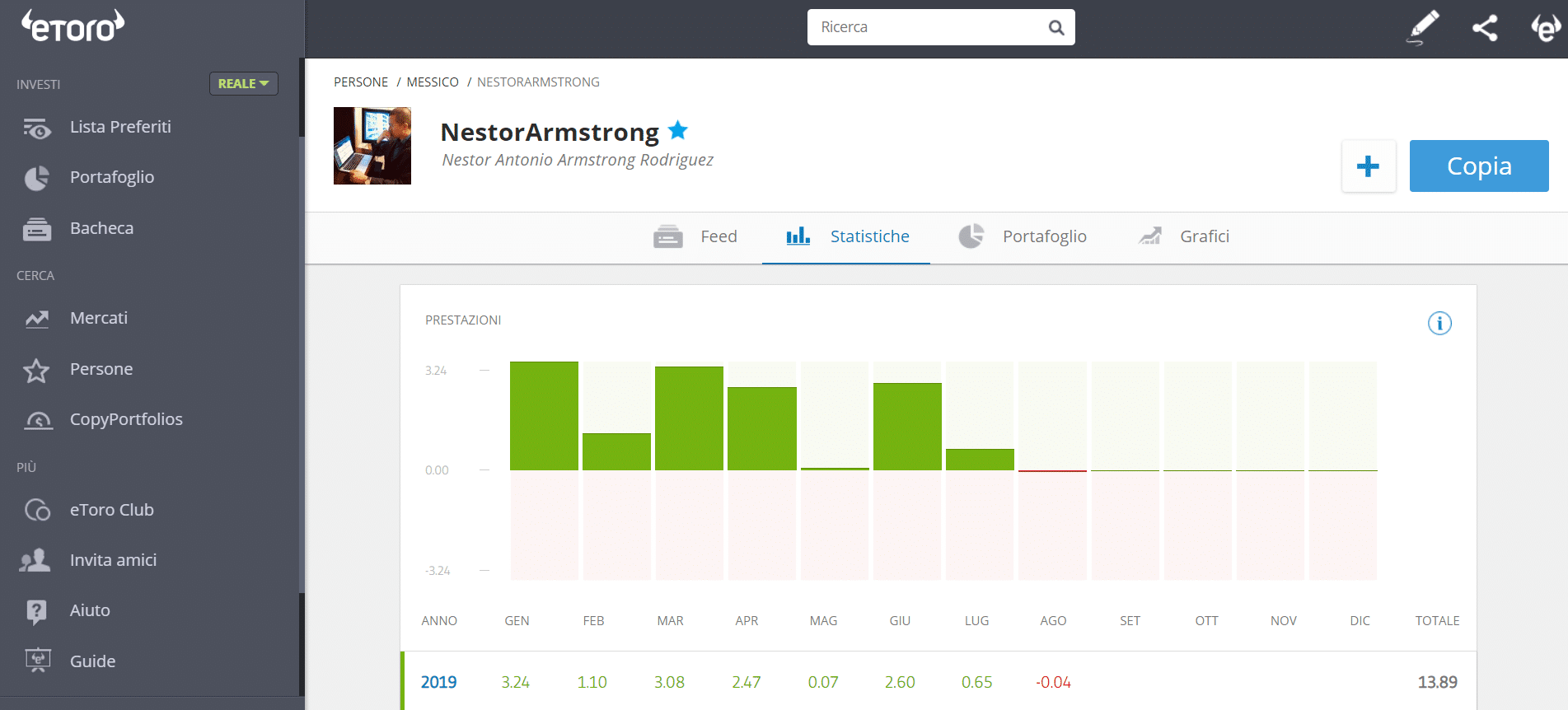Click the Statistiche bar chart icon
Image resolution: width=1568 pixels, height=710 pixels.
(798, 236)
